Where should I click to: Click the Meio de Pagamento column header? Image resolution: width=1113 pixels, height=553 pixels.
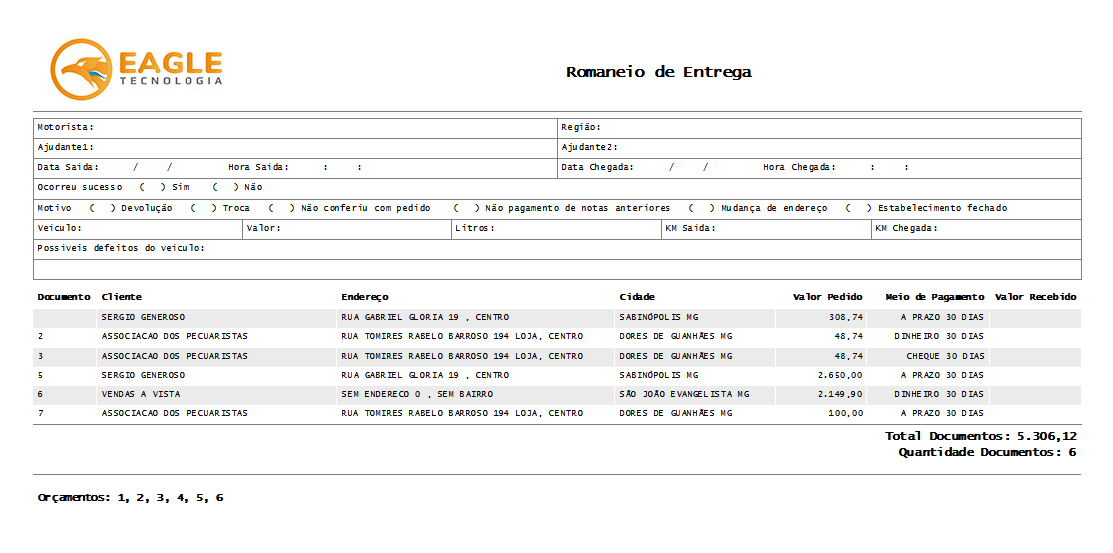point(934,297)
